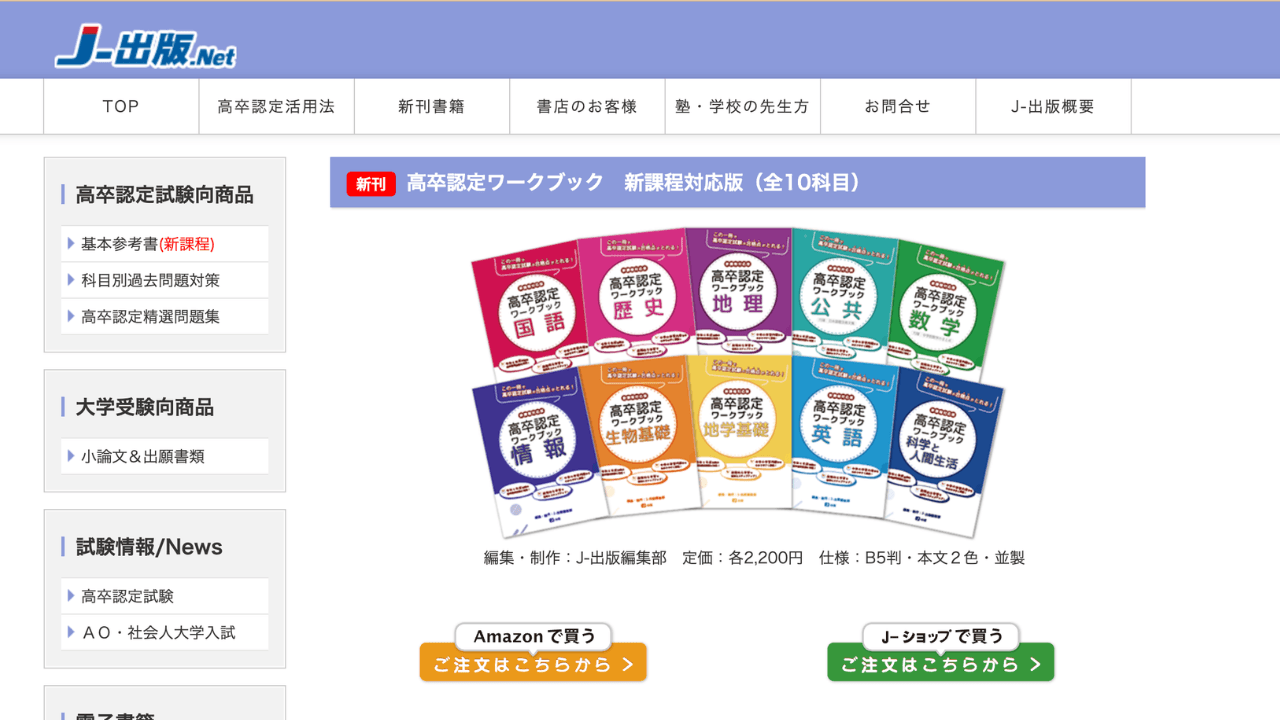
Task: Click the red 新刊 badge
Action: tap(371, 184)
